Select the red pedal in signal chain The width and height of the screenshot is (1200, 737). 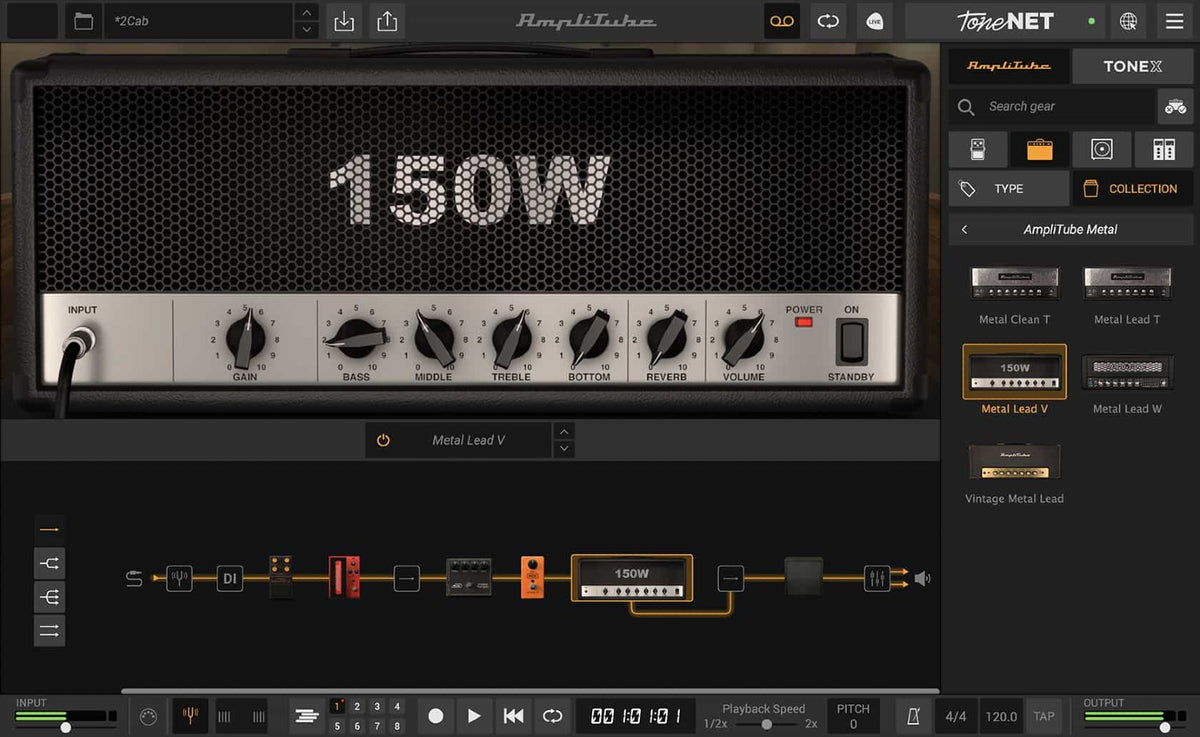344,577
